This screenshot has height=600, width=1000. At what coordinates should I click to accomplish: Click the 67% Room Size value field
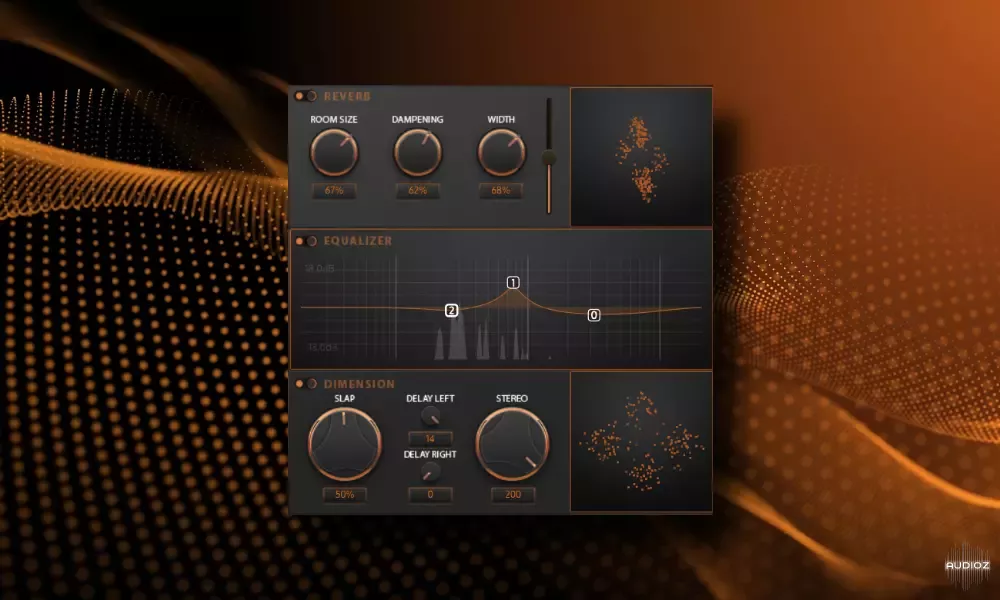(335, 191)
